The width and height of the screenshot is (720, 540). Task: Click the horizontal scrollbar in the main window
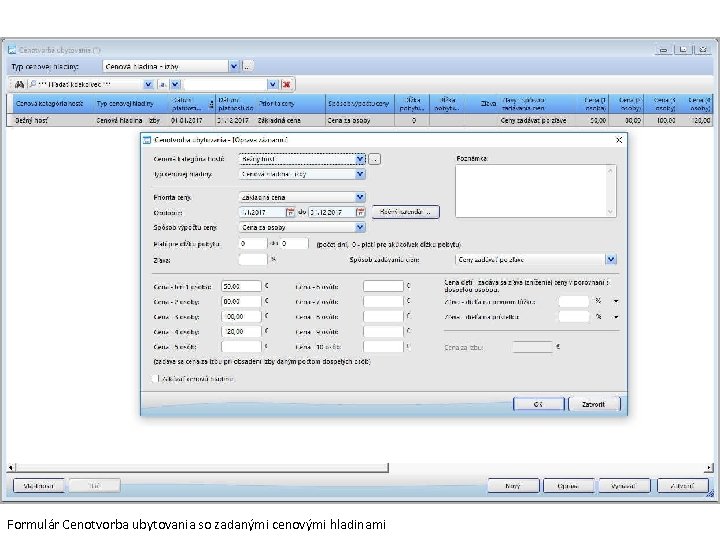(202, 467)
